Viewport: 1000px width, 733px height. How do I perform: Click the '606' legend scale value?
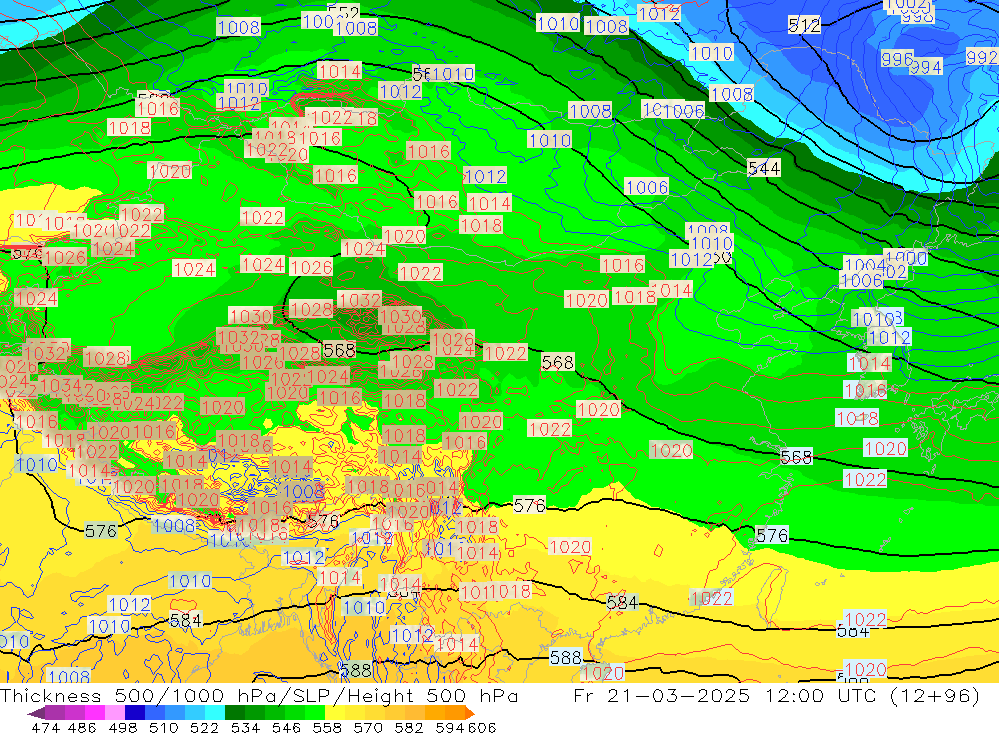[482, 727]
